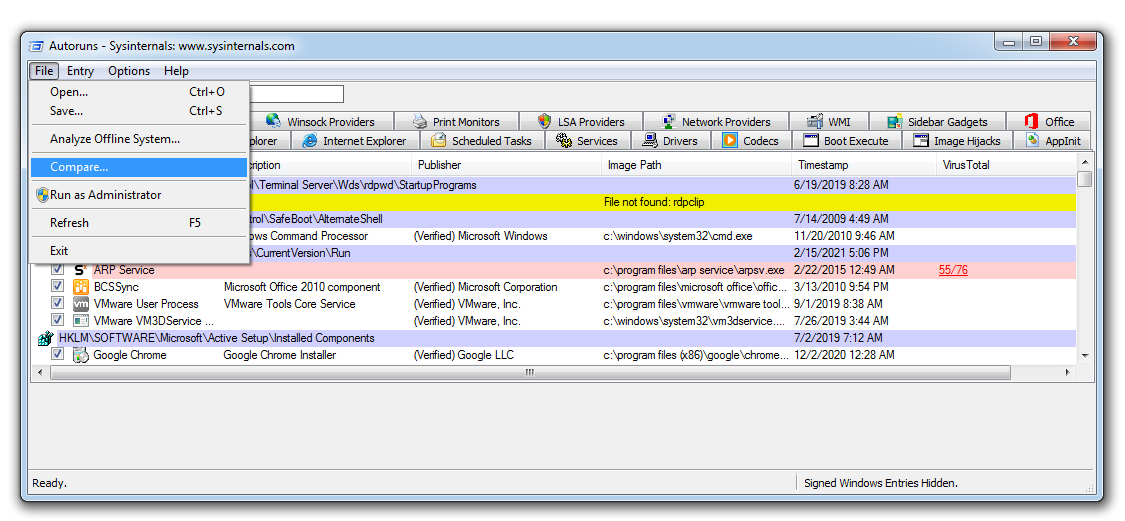Click the WMI tab icon
1125x521 pixels.
(x=814, y=121)
